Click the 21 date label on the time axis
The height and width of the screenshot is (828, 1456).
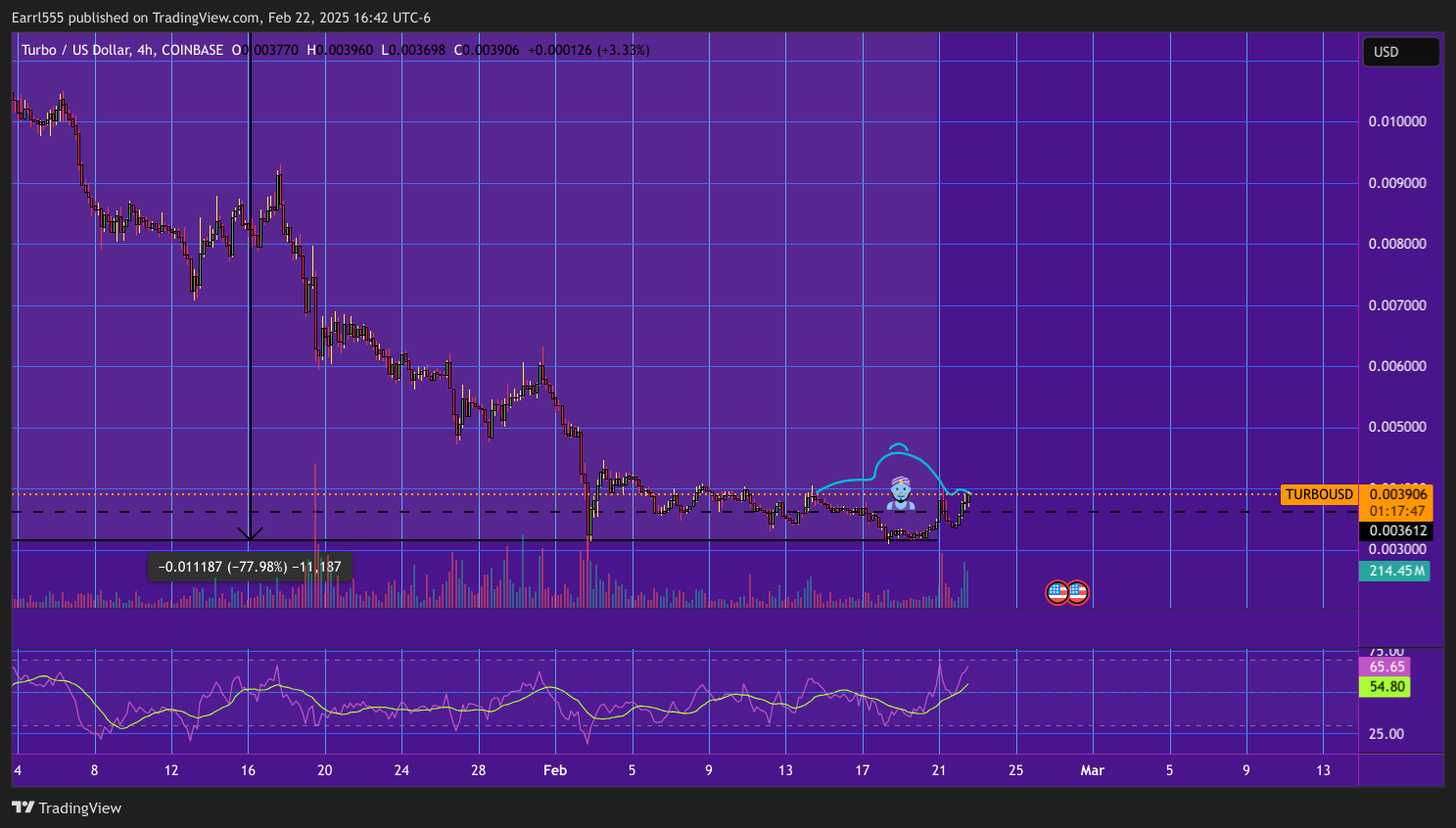coord(939,770)
